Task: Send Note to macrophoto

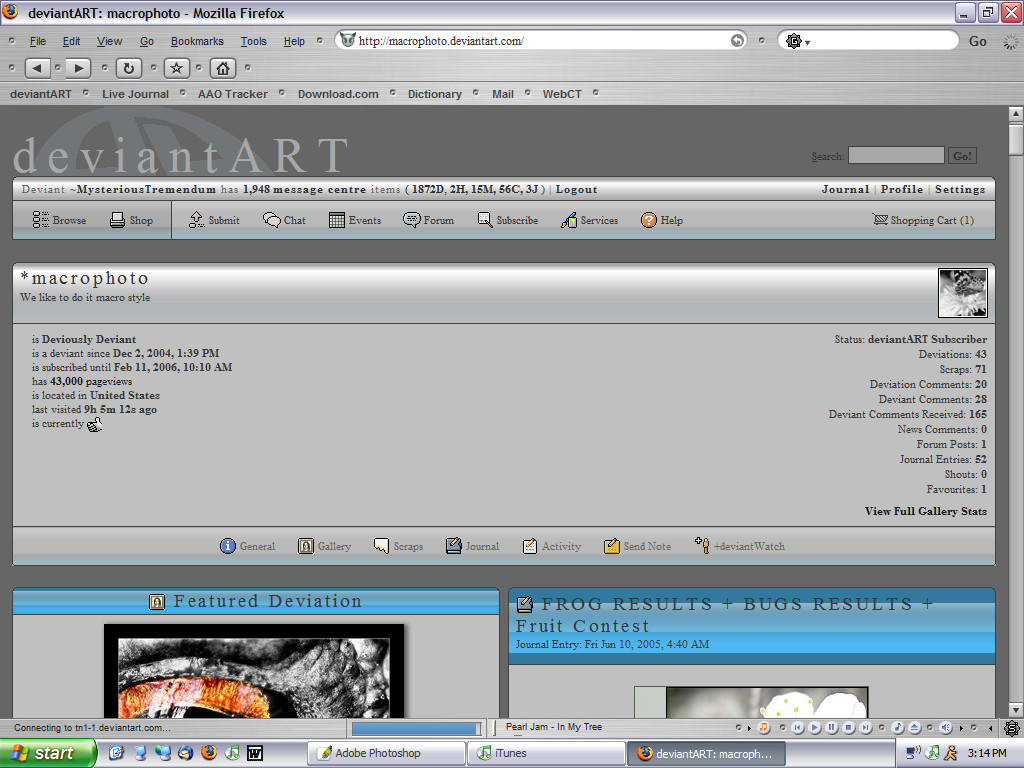Action: [x=637, y=546]
